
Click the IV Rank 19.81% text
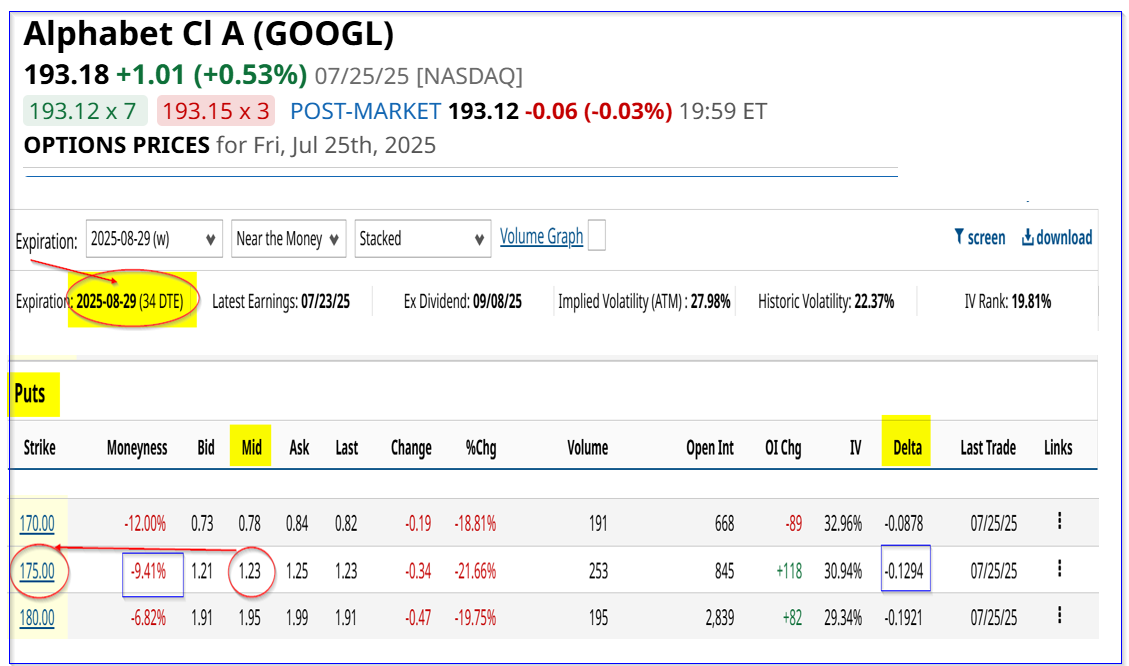pyautogui.click(x=1007, y=301)
